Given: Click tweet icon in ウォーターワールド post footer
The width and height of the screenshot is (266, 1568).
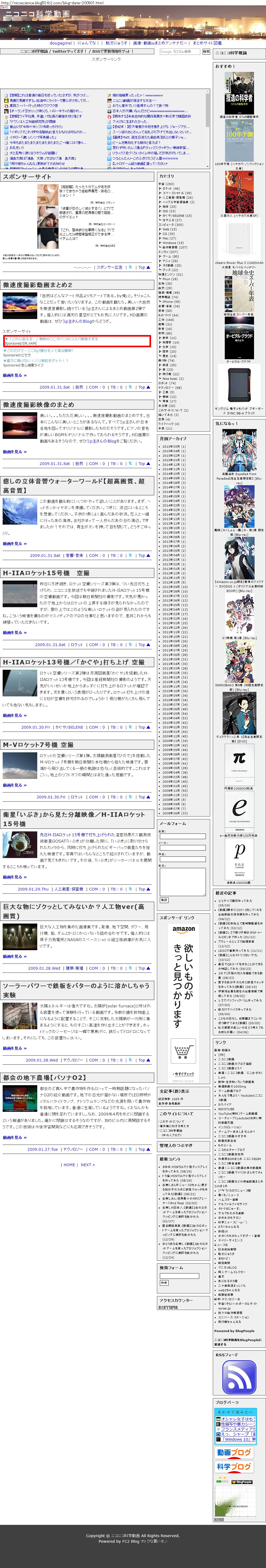Looking at the screenshot, I should (x=131, y=555).
